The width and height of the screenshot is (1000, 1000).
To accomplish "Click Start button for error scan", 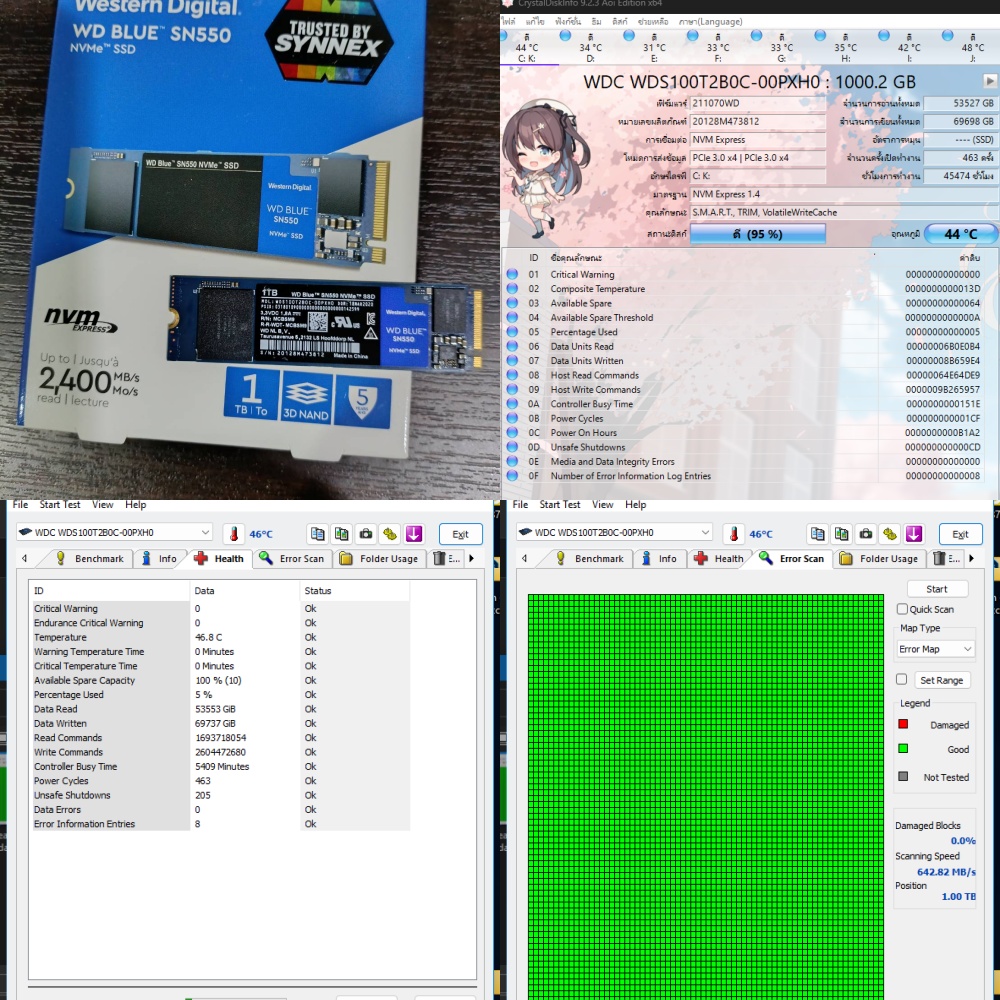I will tap(937, 589).
